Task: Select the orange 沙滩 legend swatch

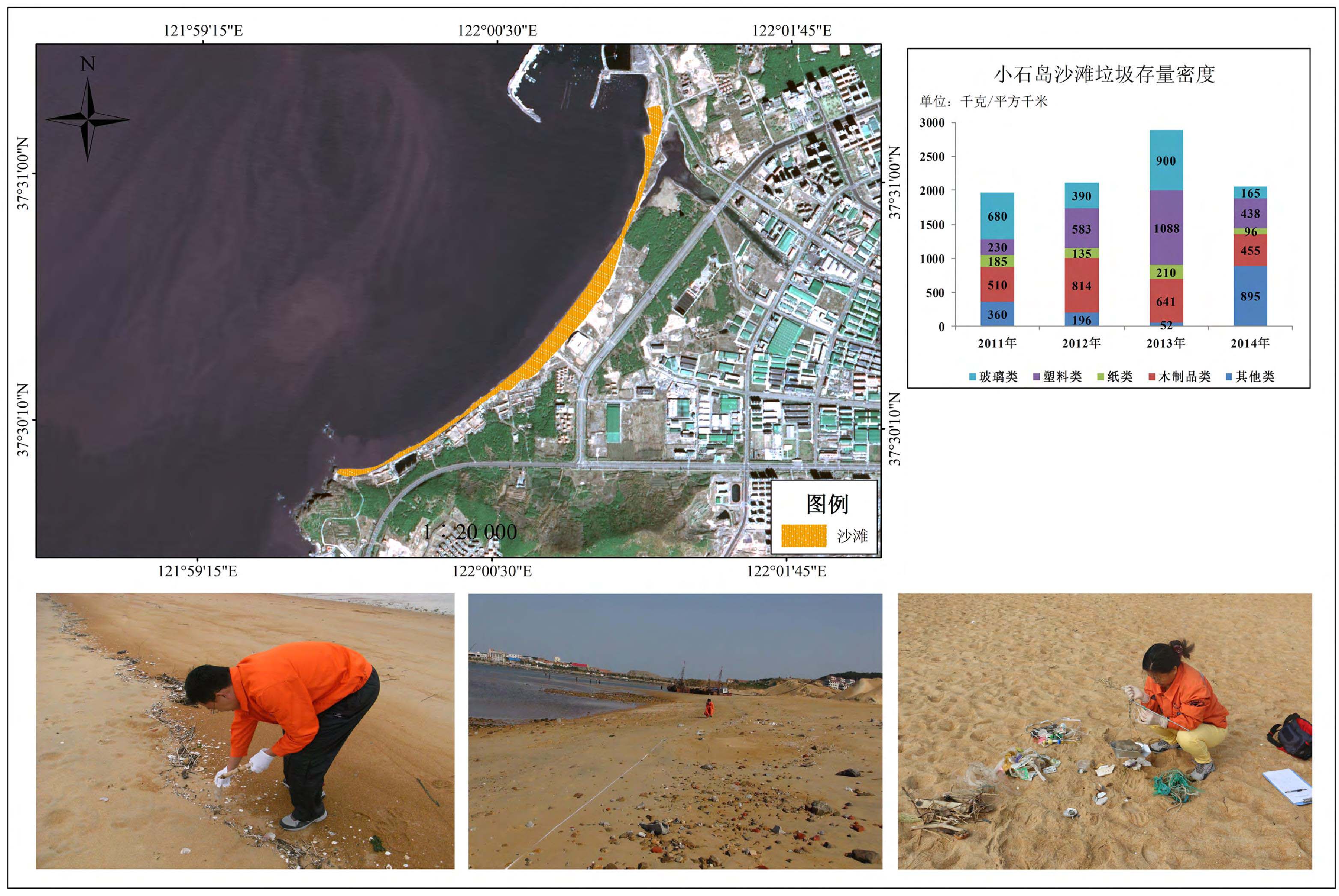Action: click(803, 536)
